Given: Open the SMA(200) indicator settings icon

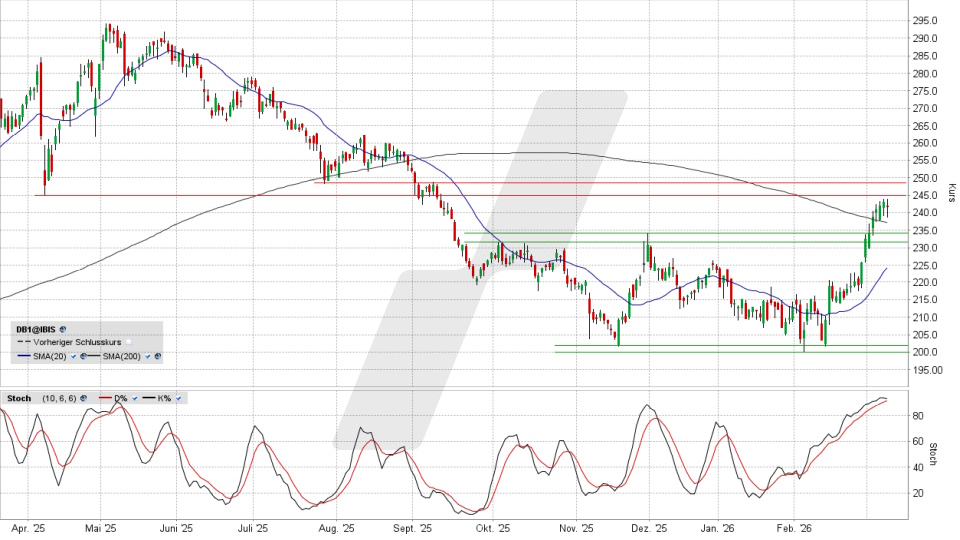Looking at the screenshot, I should 157,355.
